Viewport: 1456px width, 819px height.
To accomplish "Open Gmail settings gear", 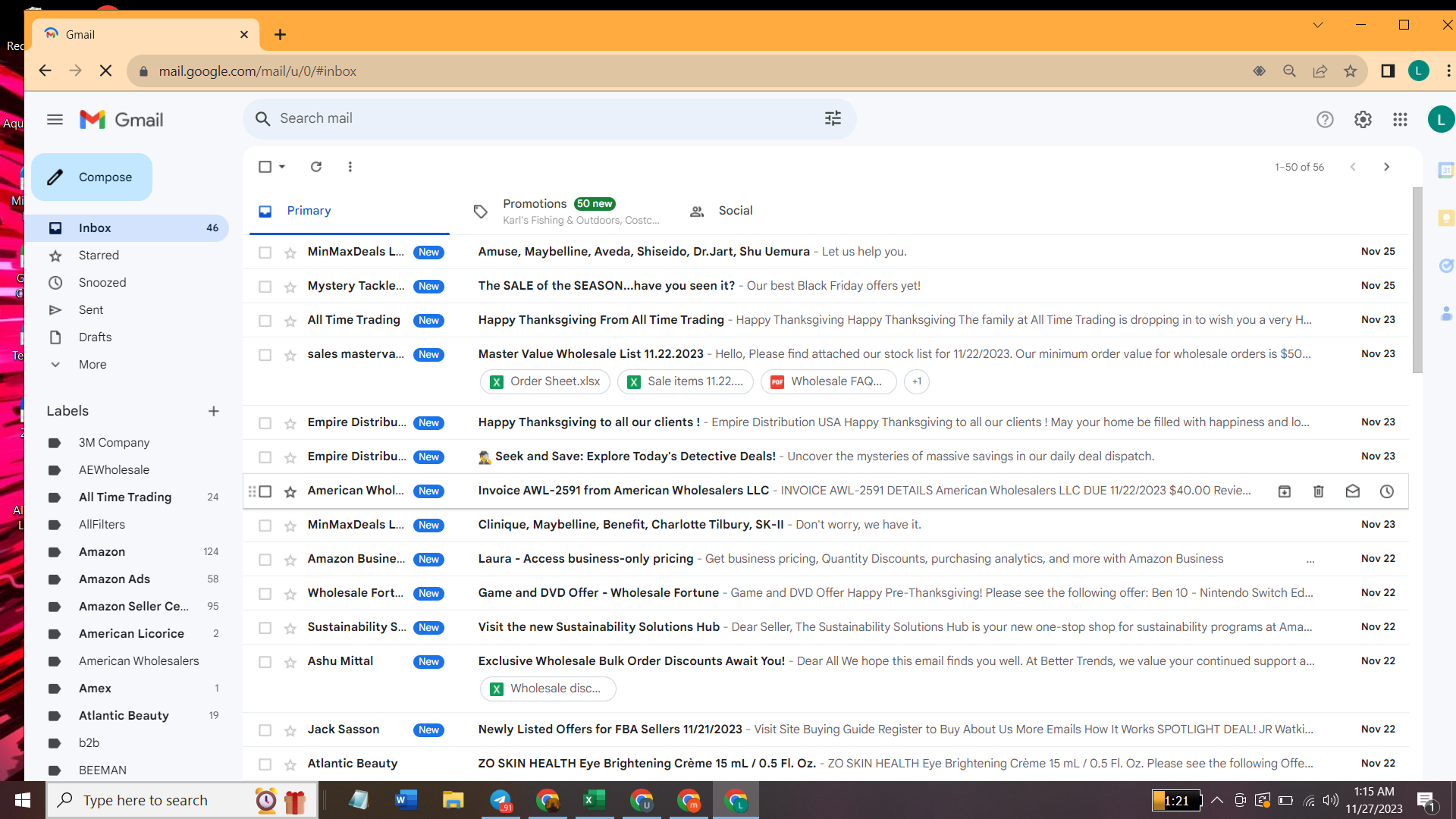I will coord(1363,119).
